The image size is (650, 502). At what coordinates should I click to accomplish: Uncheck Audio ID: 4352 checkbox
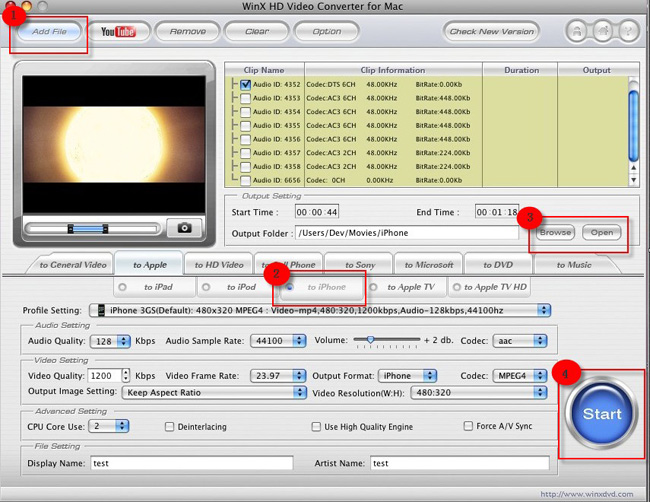245,85
